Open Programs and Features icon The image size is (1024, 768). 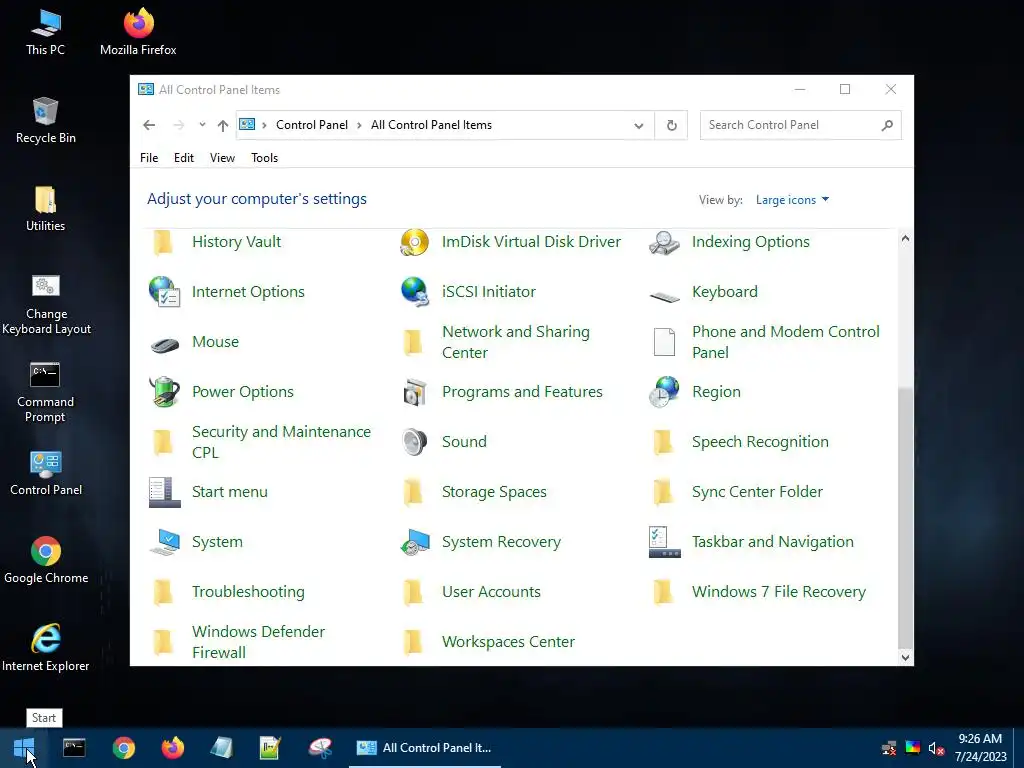coord(414,392)
